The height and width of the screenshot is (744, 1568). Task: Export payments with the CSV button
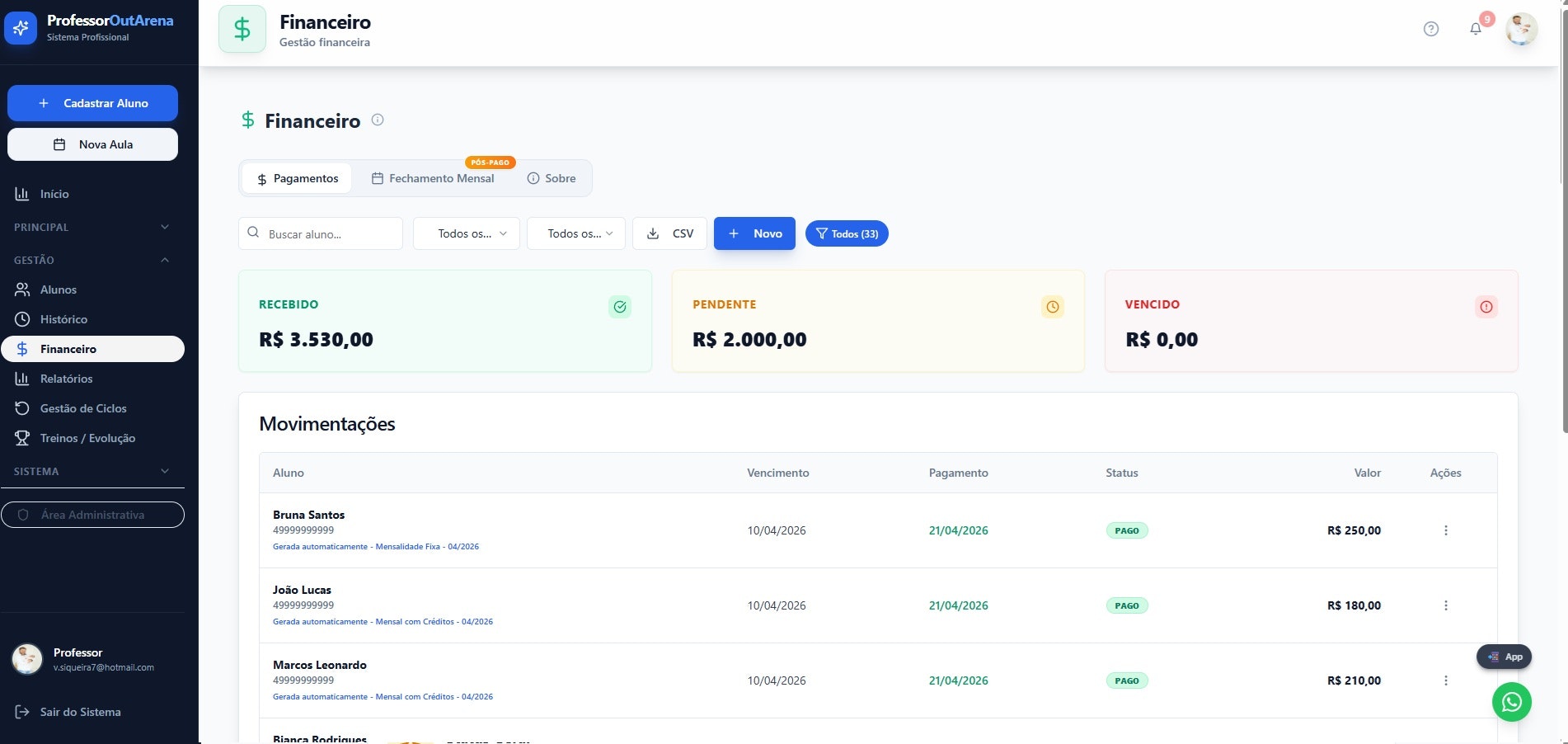coord(669,233)
